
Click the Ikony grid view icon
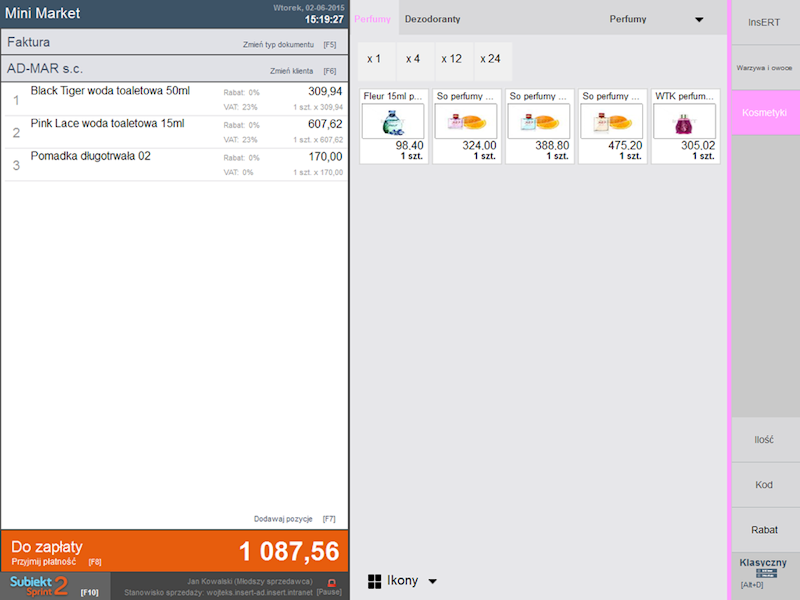click(x=375, y=581)
